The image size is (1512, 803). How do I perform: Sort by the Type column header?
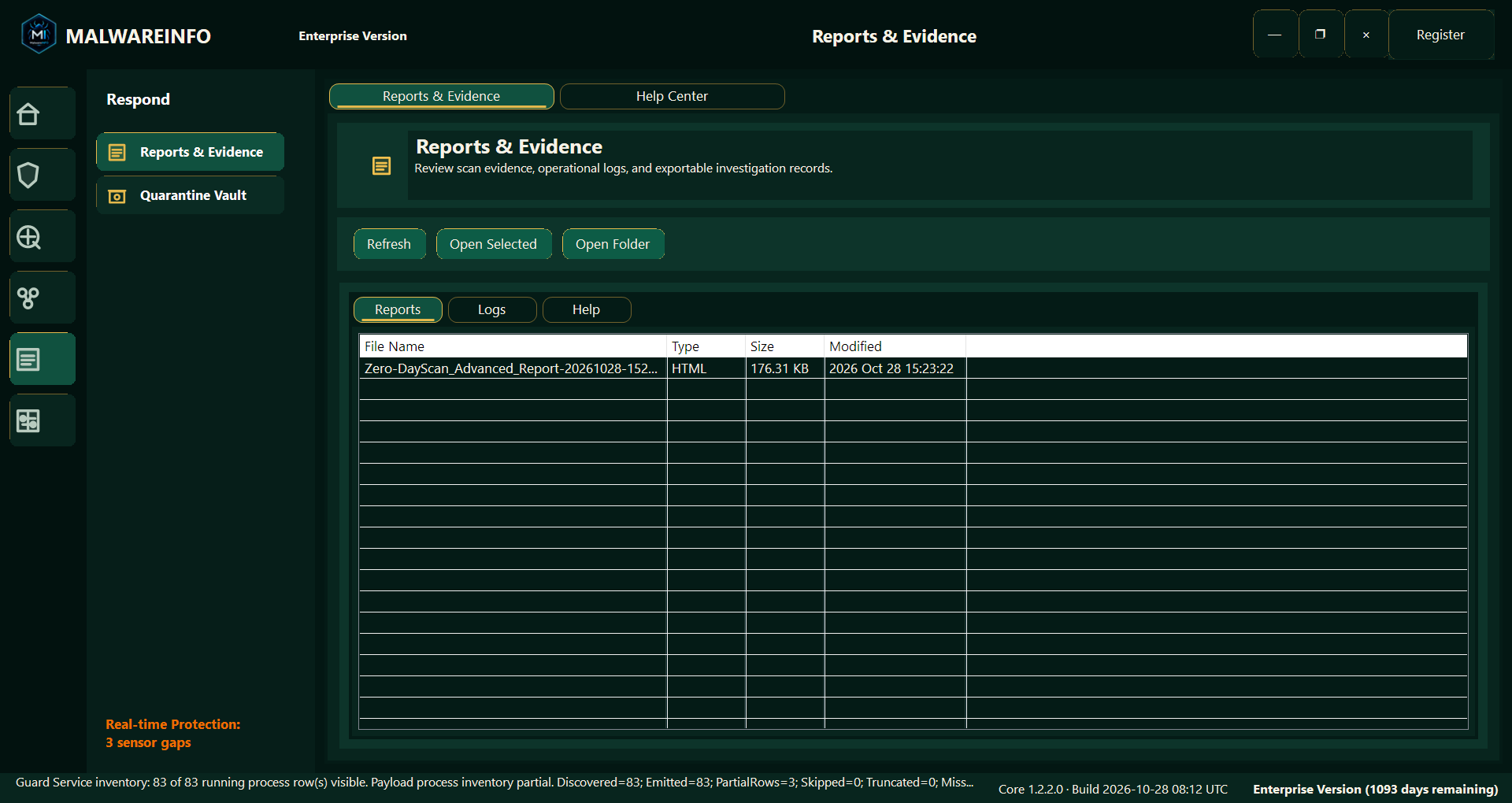(x=706, y=346)
